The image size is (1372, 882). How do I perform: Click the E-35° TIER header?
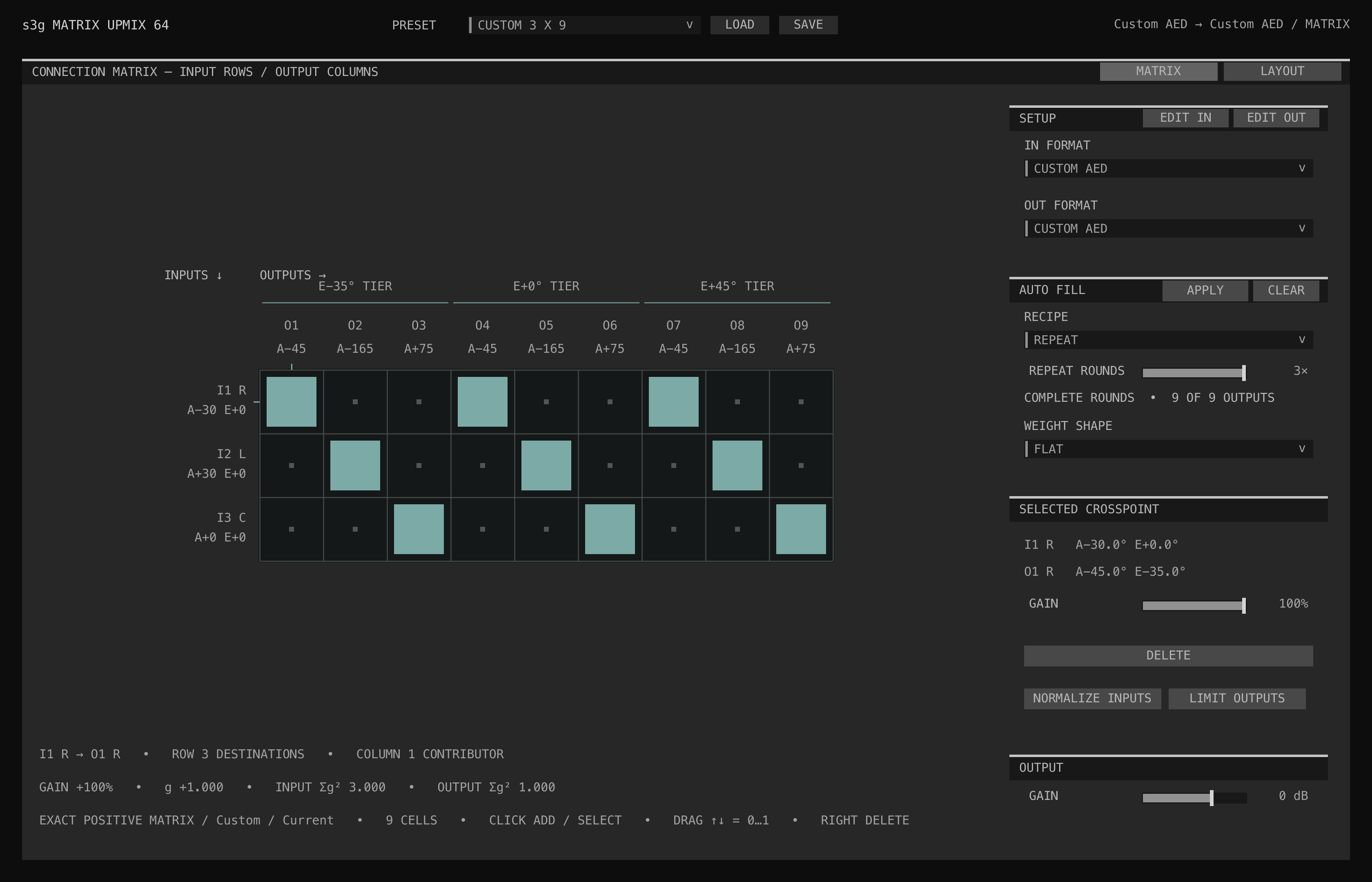pos(355,286)
